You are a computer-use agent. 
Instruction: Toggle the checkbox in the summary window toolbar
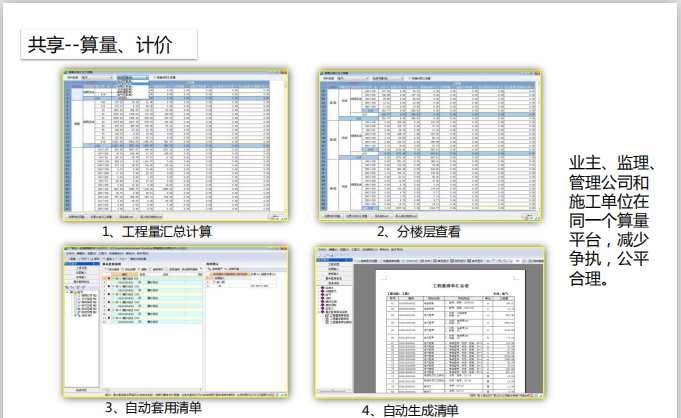point(153,77)
